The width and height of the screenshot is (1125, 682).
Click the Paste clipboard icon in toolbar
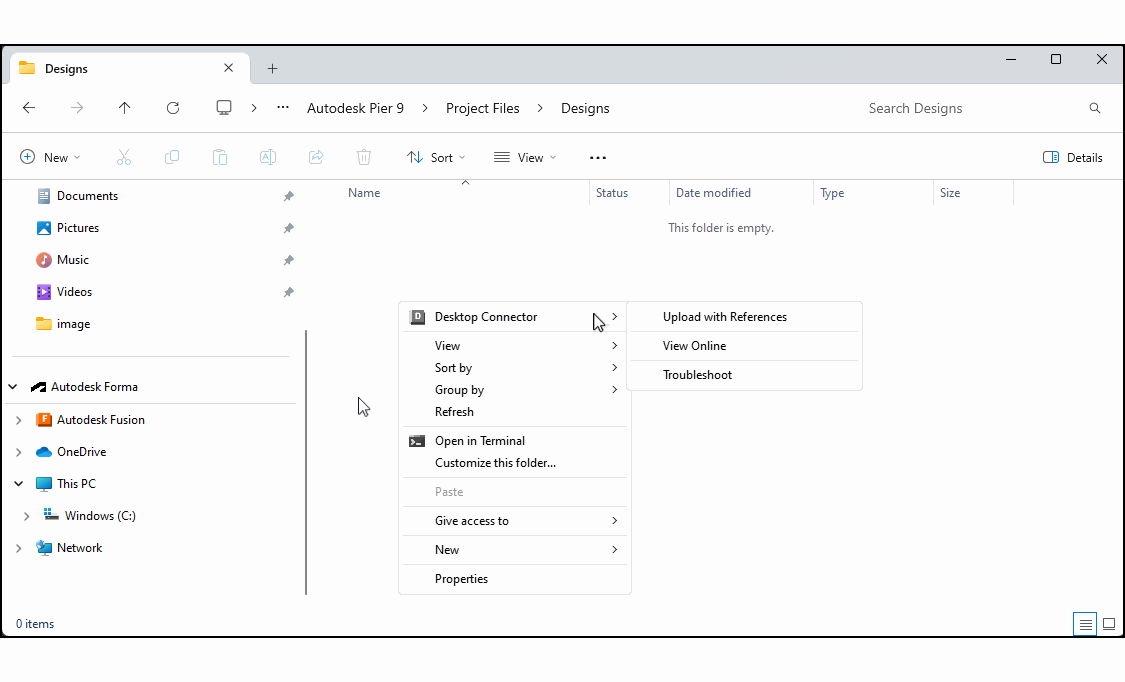(220, 158)
